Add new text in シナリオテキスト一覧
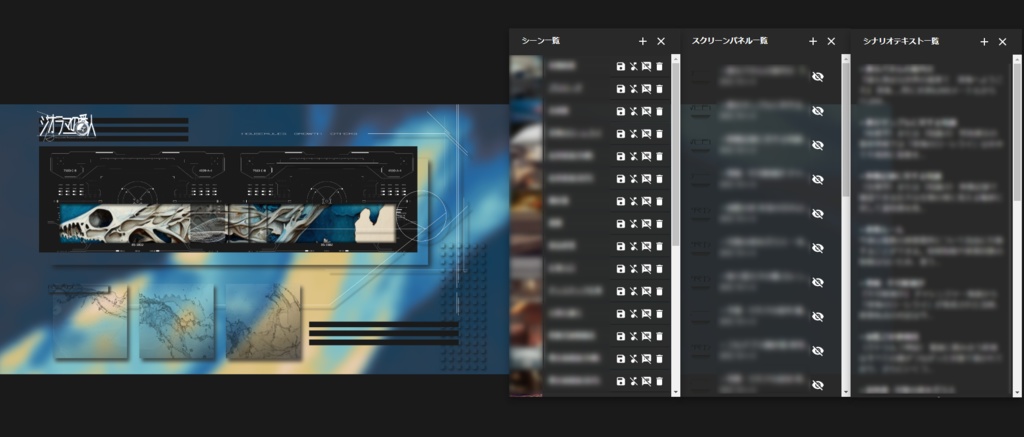 click(x=984, y=42)
